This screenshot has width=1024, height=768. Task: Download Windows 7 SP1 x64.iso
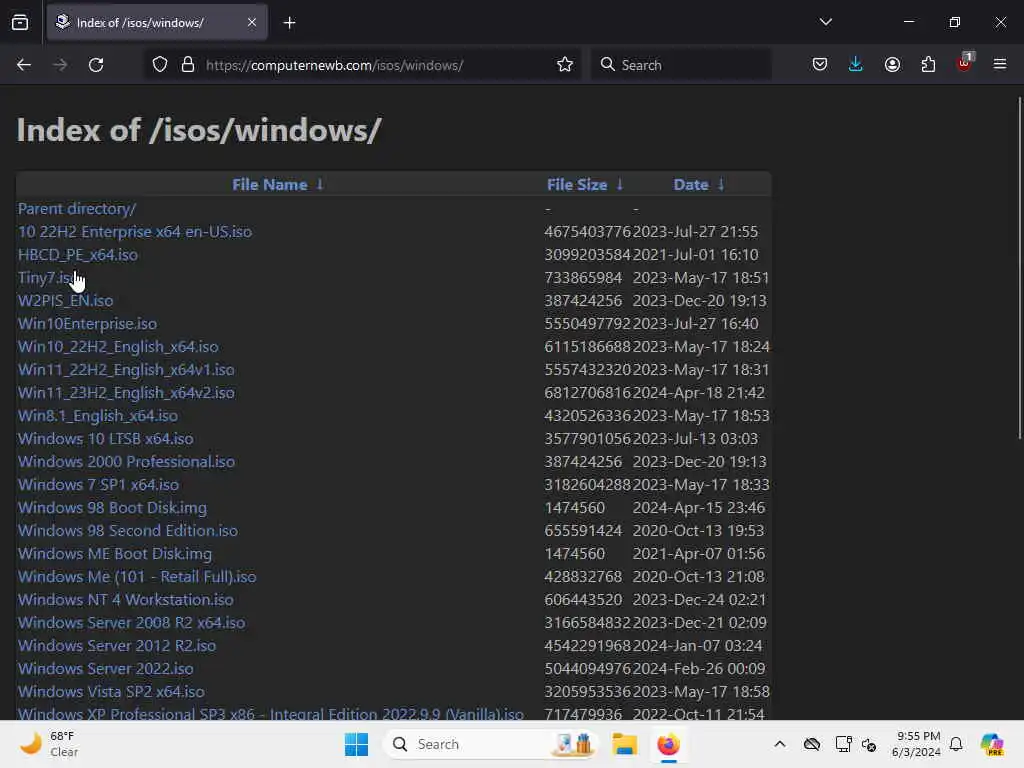(98, 485)
